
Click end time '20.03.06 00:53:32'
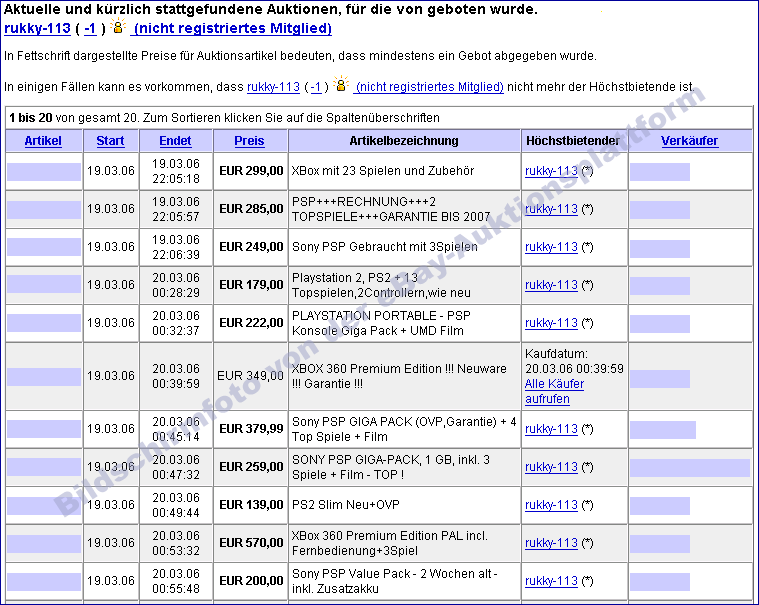pos(176,543)
